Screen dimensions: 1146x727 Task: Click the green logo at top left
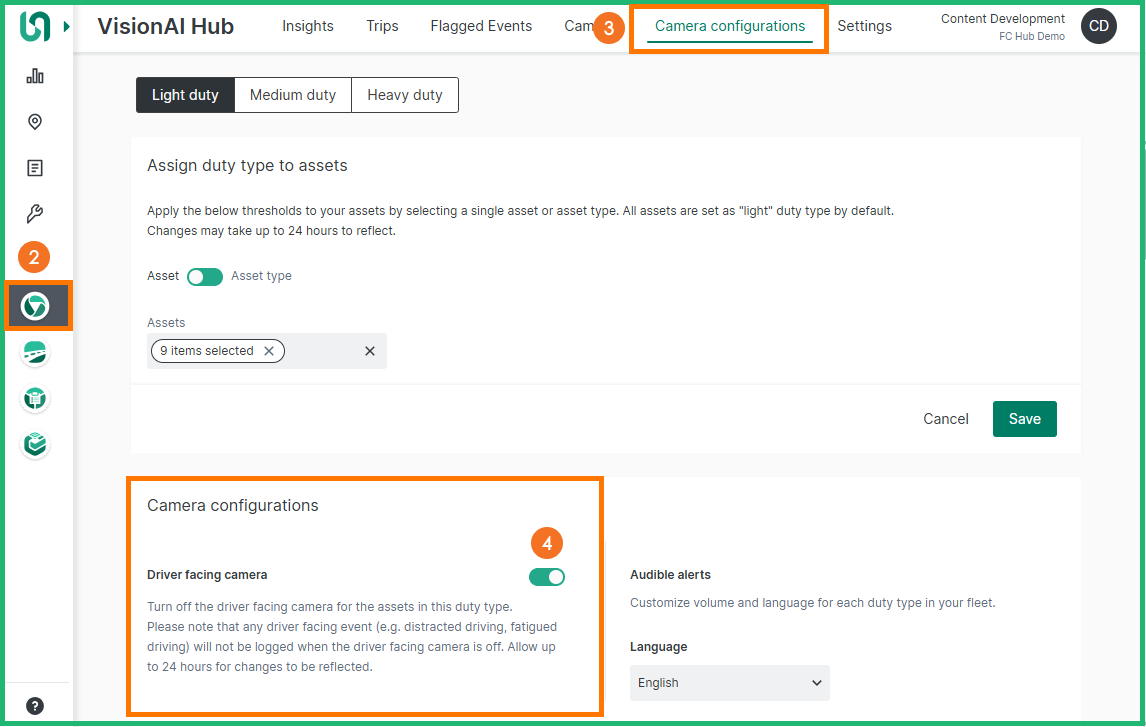point(35,27)
